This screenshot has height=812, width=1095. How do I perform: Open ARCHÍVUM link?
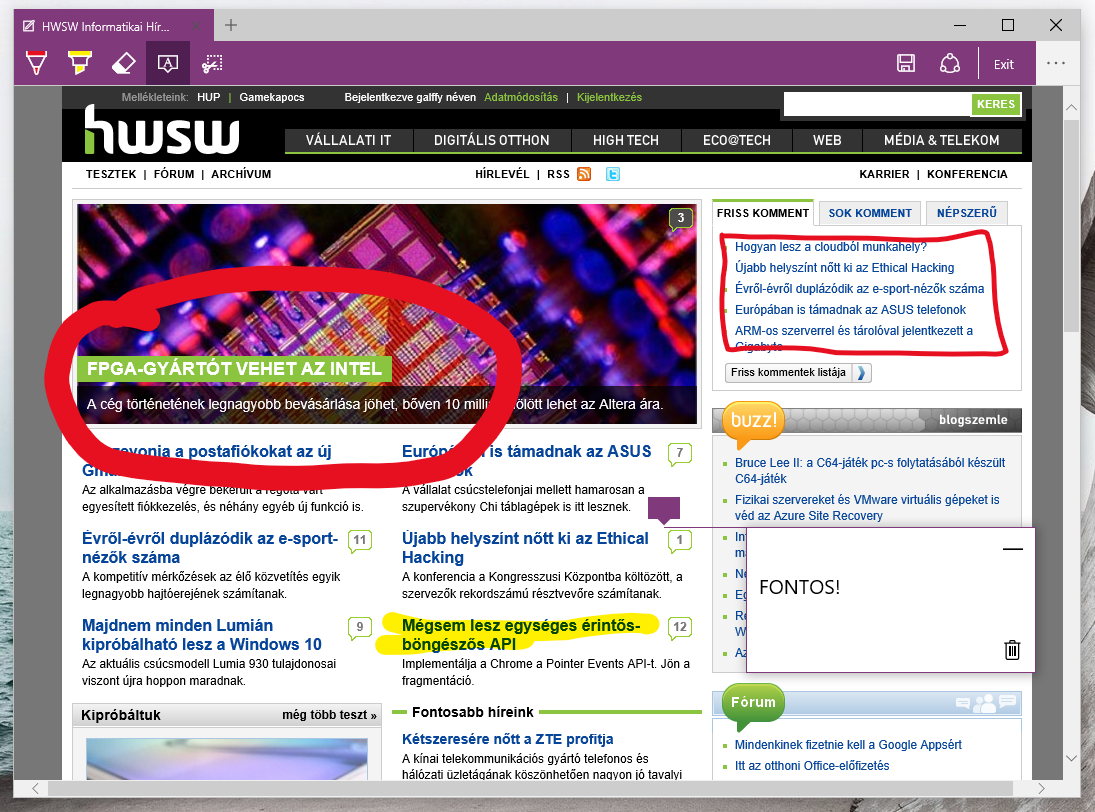coord(241,175)
